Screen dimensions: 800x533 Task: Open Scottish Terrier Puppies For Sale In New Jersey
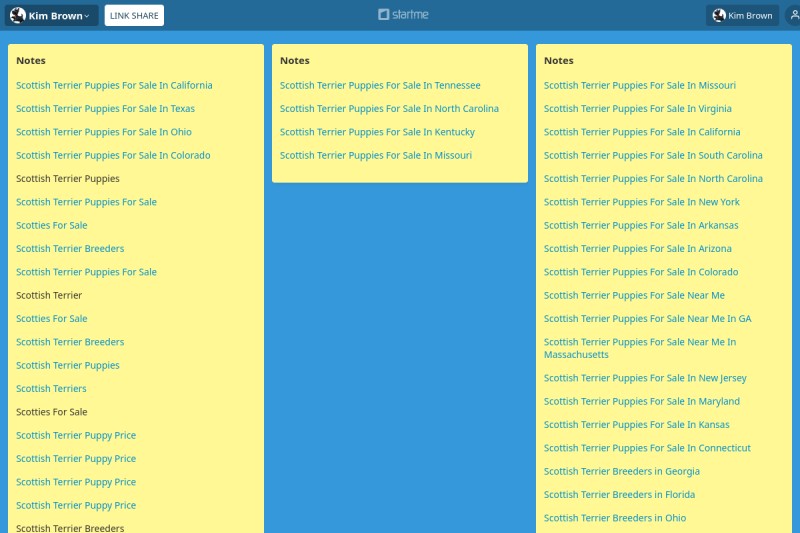pyautogui.click(x=645, y=378)
